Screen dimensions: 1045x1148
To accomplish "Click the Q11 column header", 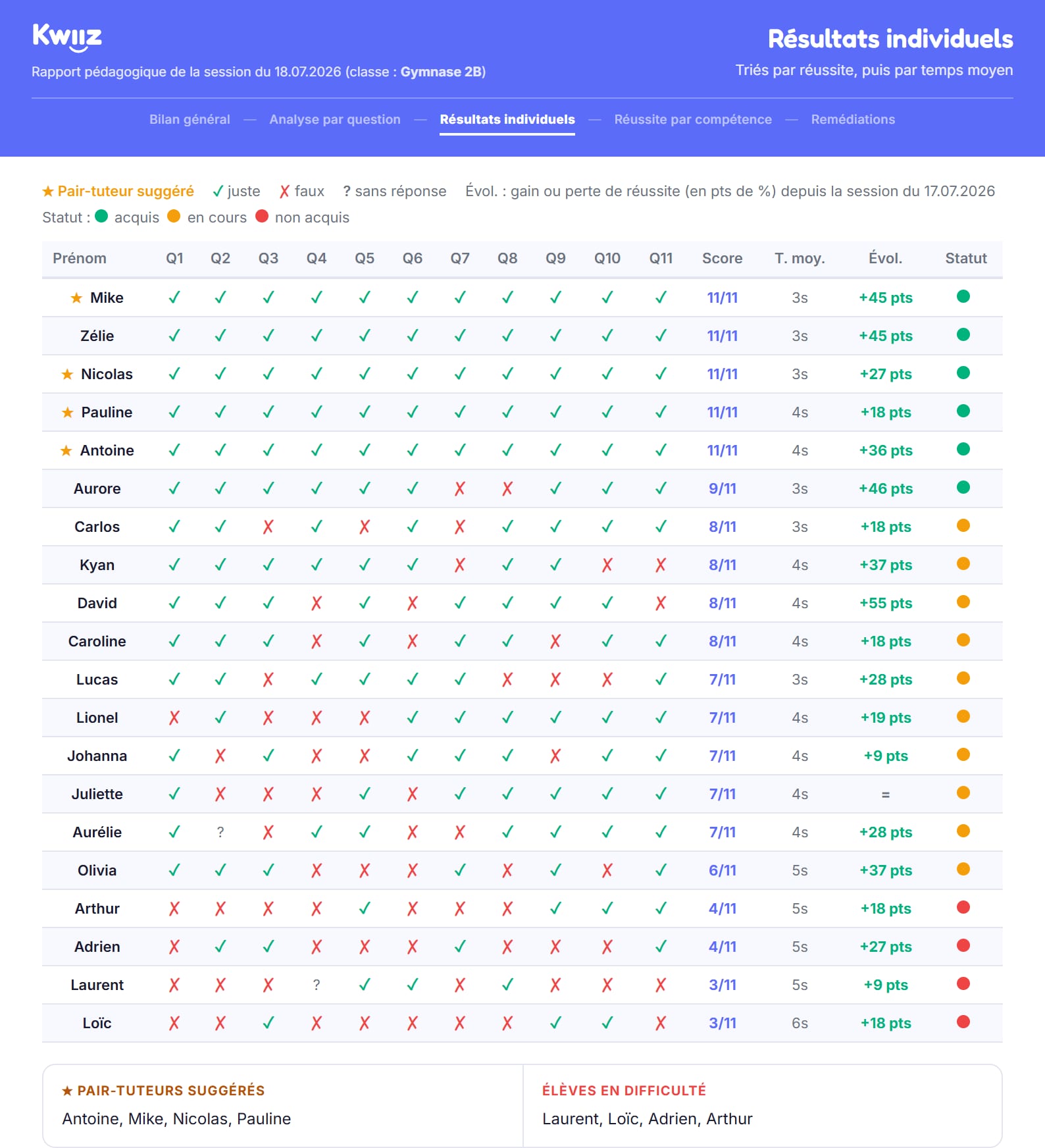I will pyautogui.click(x=661, y=258).
